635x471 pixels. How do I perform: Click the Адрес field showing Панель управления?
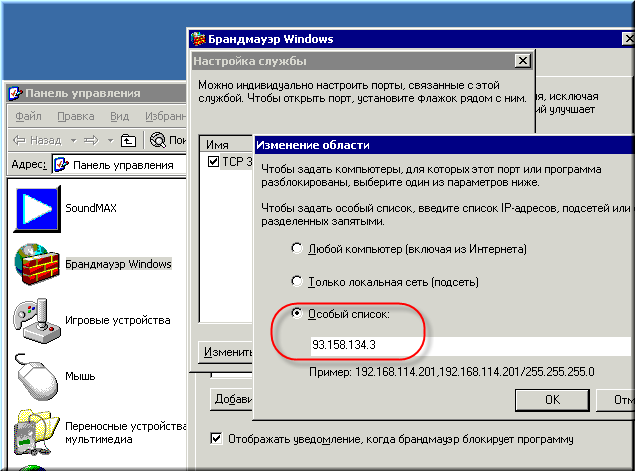coord(119,165)
